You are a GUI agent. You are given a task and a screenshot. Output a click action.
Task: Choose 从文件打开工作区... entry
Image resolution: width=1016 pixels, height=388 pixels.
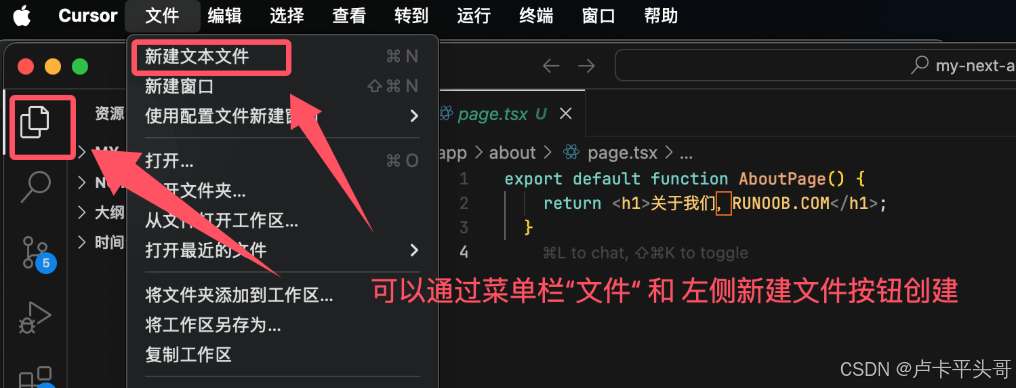point(282,221)
